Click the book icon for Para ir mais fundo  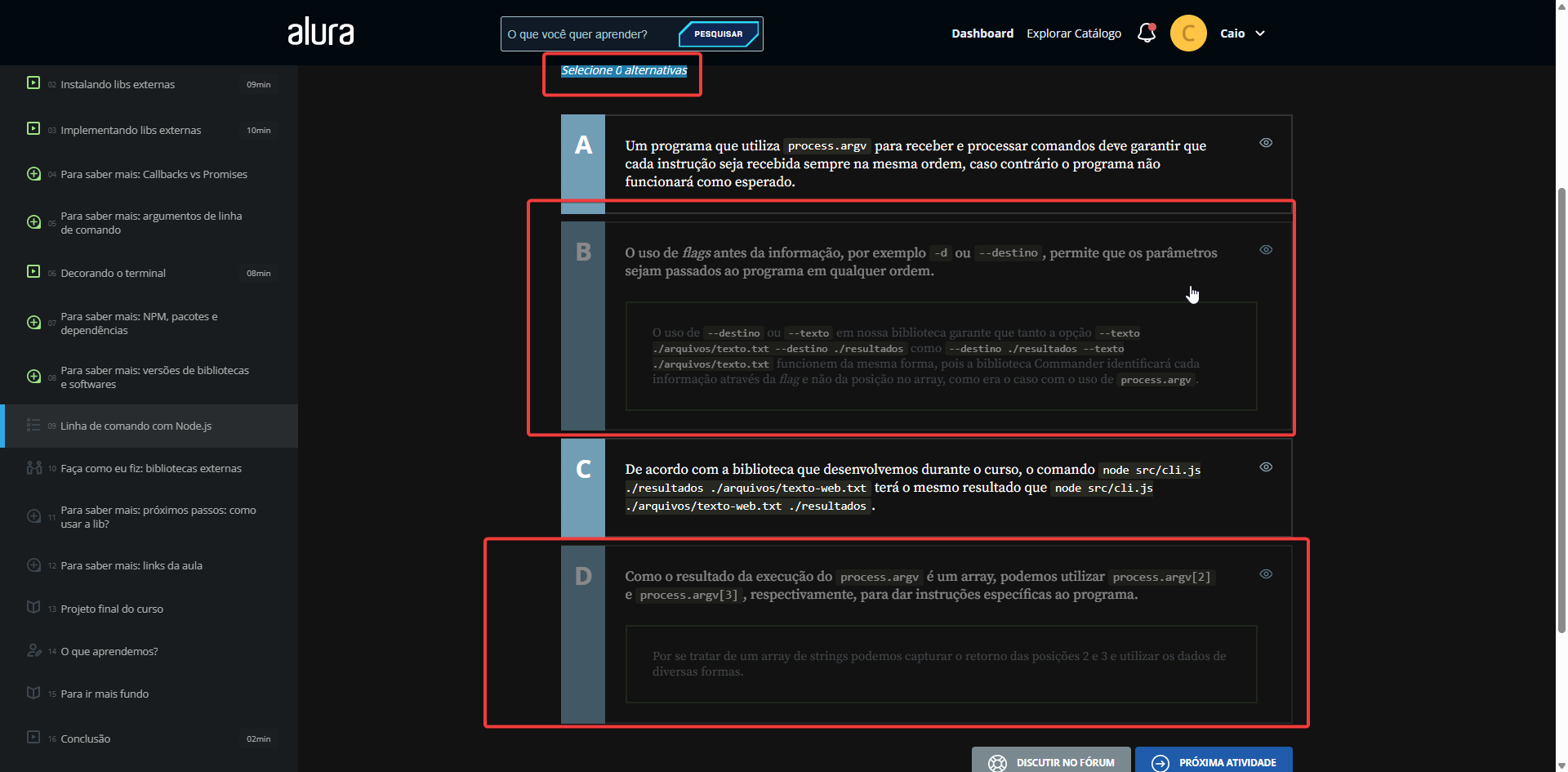click(x=33, y=693)
